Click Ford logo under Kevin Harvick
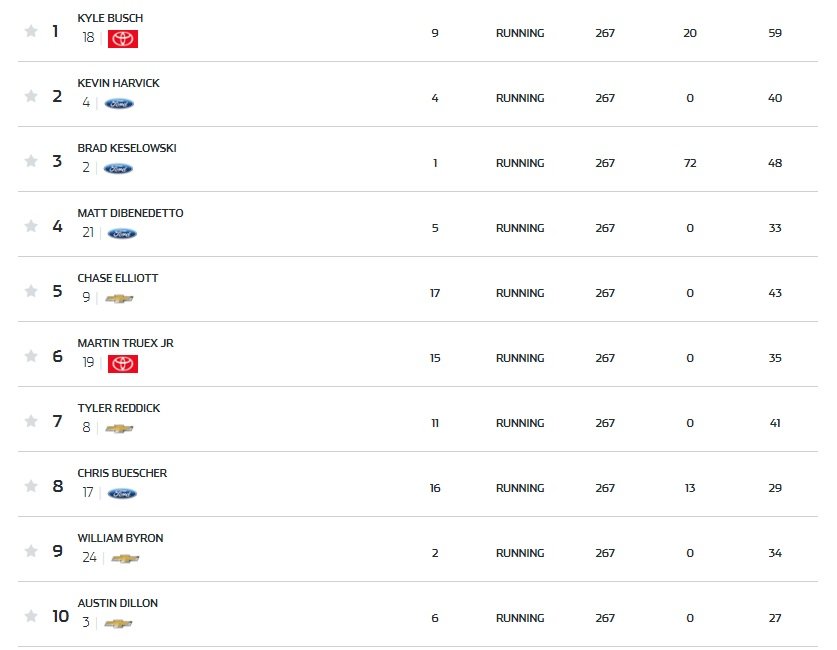 pyautogui.click(x=119, y=104)
